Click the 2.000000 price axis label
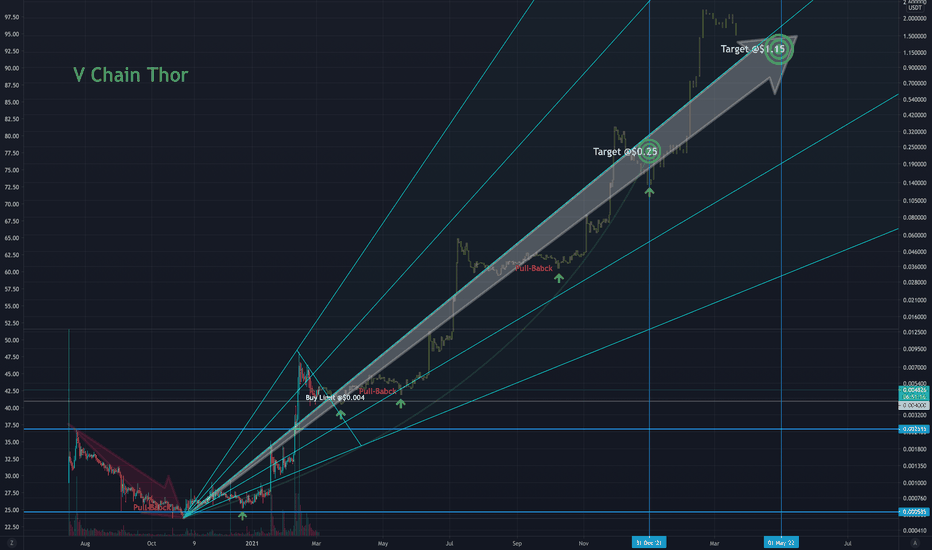 pos(915,19)
